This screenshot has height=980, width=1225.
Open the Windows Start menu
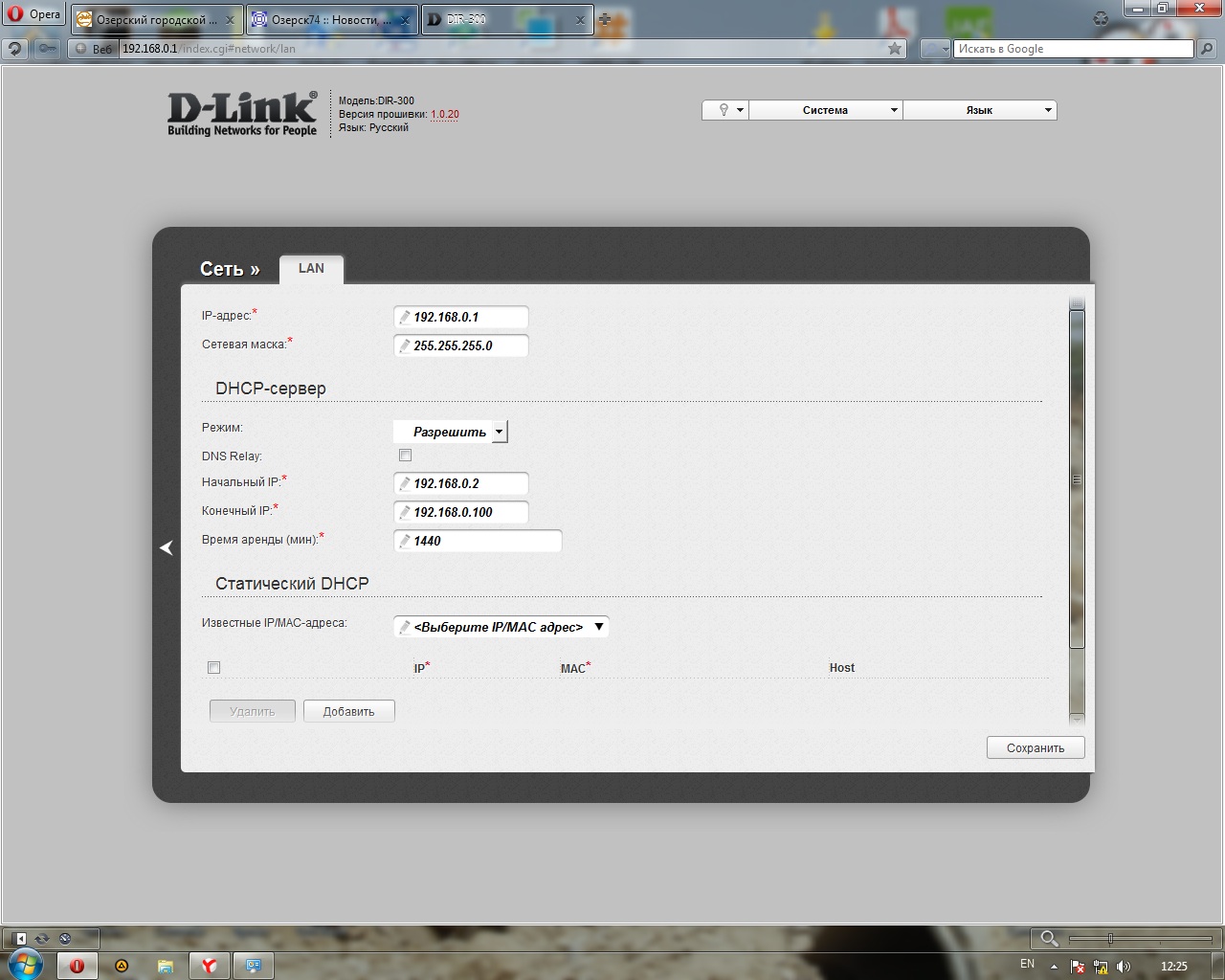(24, 965)
